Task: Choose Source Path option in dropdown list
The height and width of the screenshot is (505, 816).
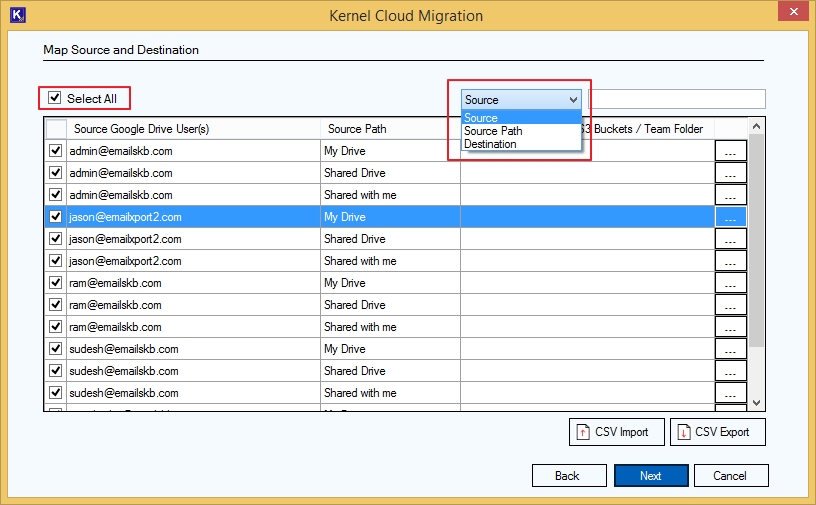Action: (x=521, y=131)
